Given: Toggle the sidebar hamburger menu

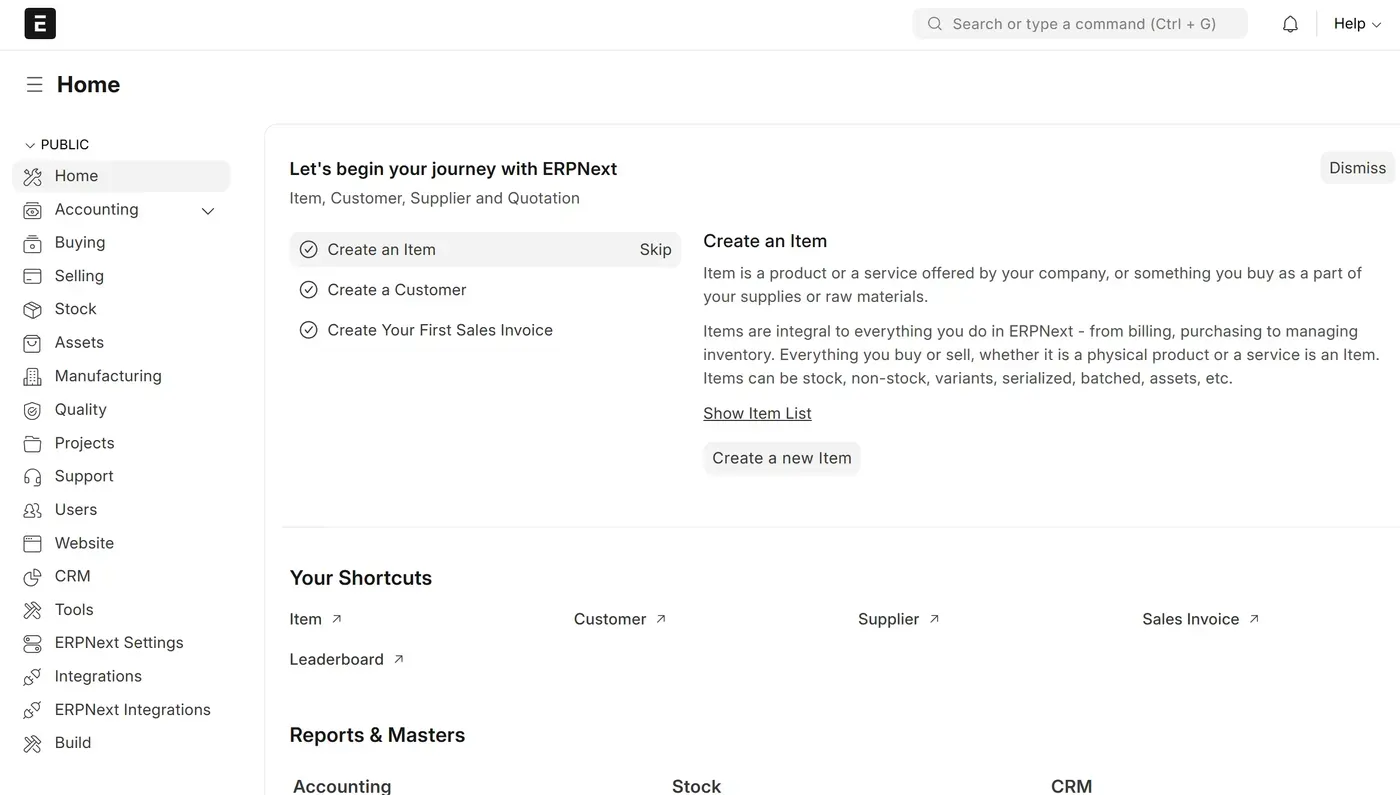Looking at the screenshot, I should tap(34, 85).
